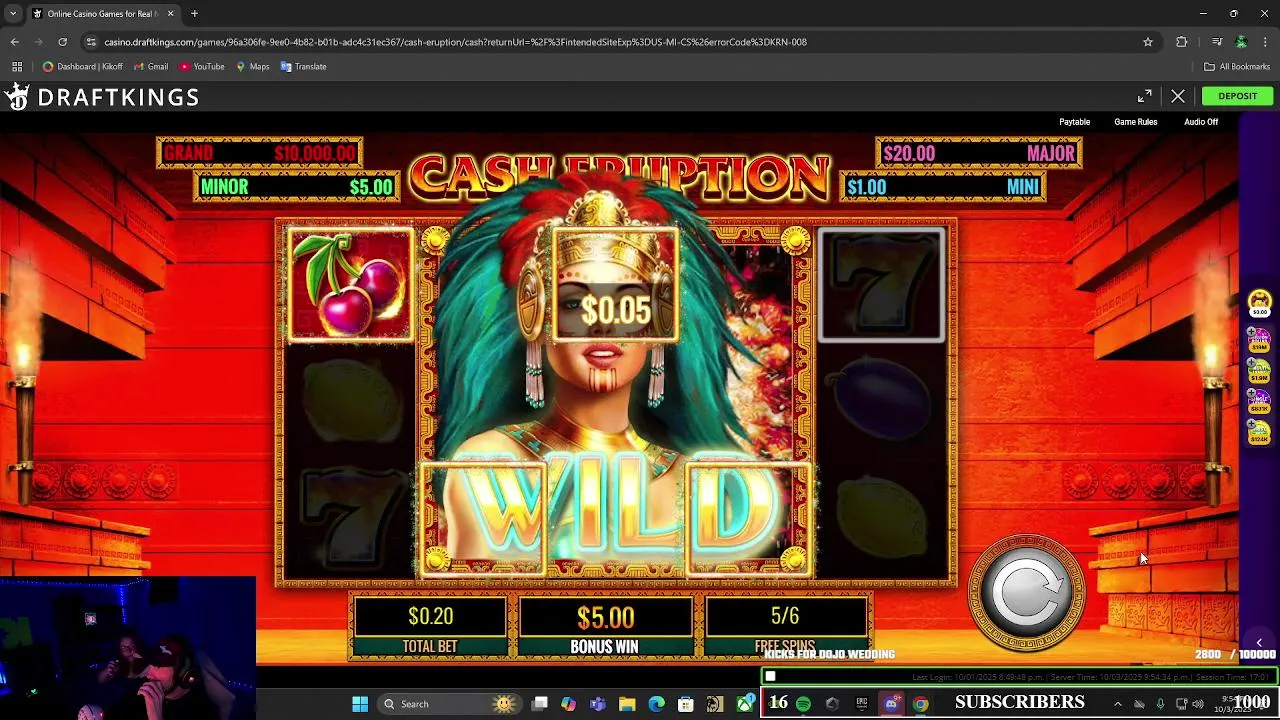The image size is (1280, 720).
Task: Select the $124K jackpot game in sidebar
Action: pyautogui.click(x=1259, y=431)
